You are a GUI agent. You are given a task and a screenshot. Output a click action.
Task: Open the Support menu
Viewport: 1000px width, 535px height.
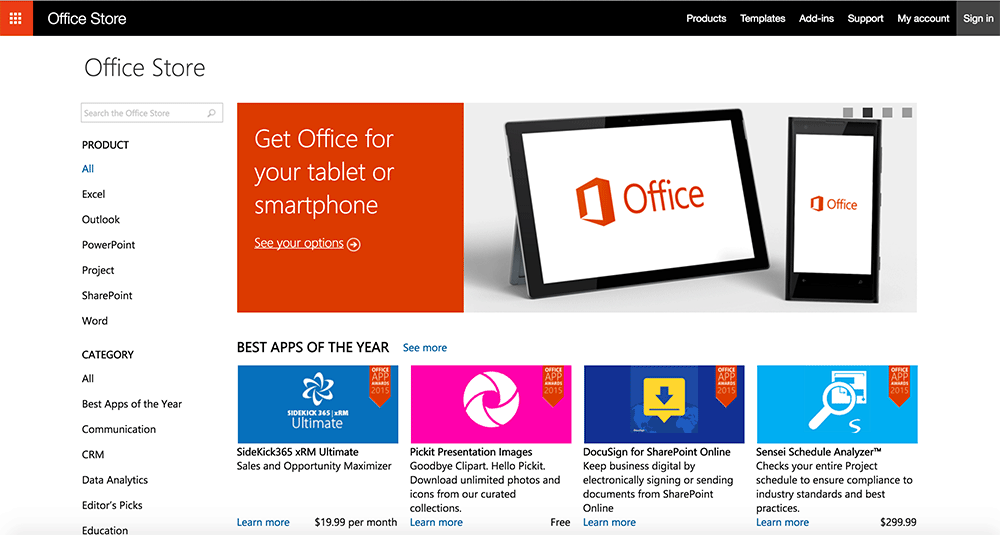click(x=865, y=18)
